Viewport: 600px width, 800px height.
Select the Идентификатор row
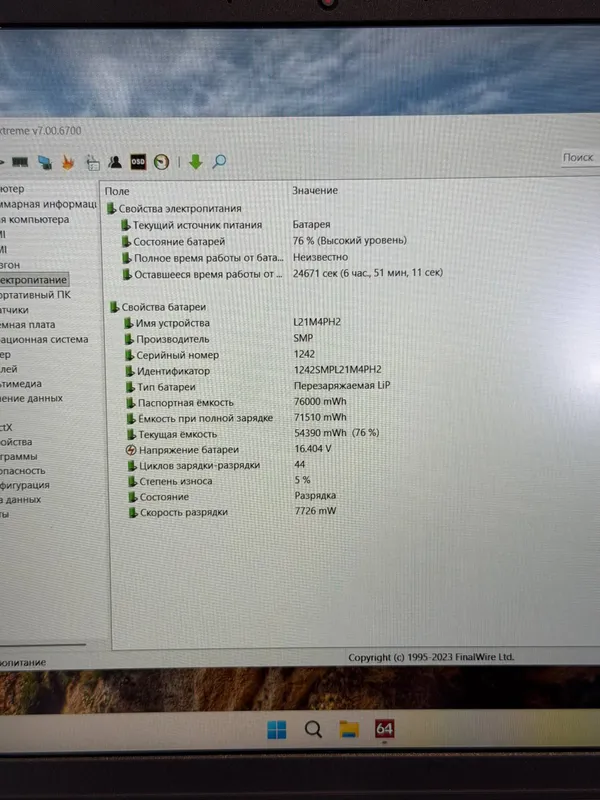pyautogui.click(x=168, y=371)
